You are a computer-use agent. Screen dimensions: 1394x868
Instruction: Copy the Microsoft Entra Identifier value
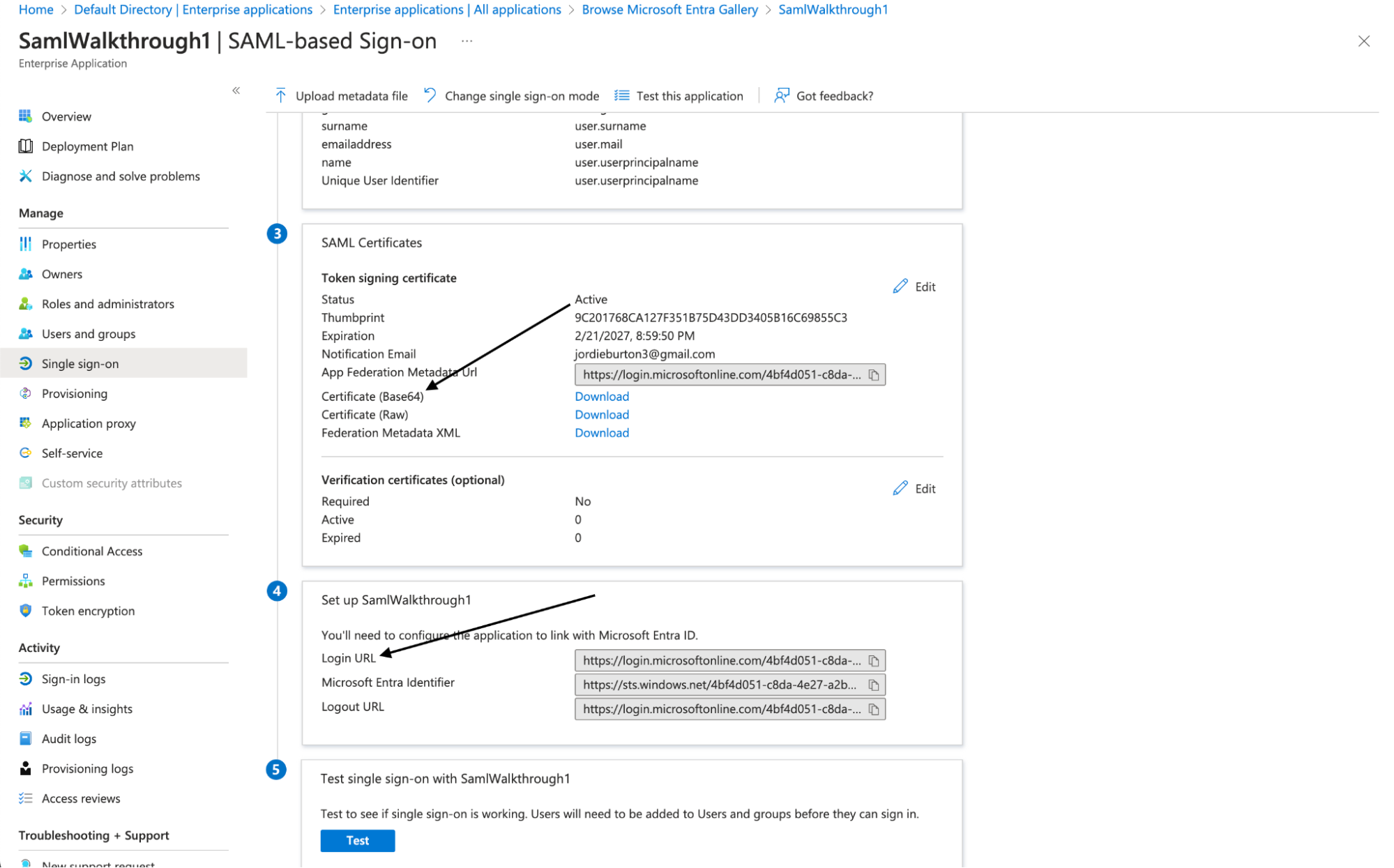pyautogui.click(x=874, y=685)
